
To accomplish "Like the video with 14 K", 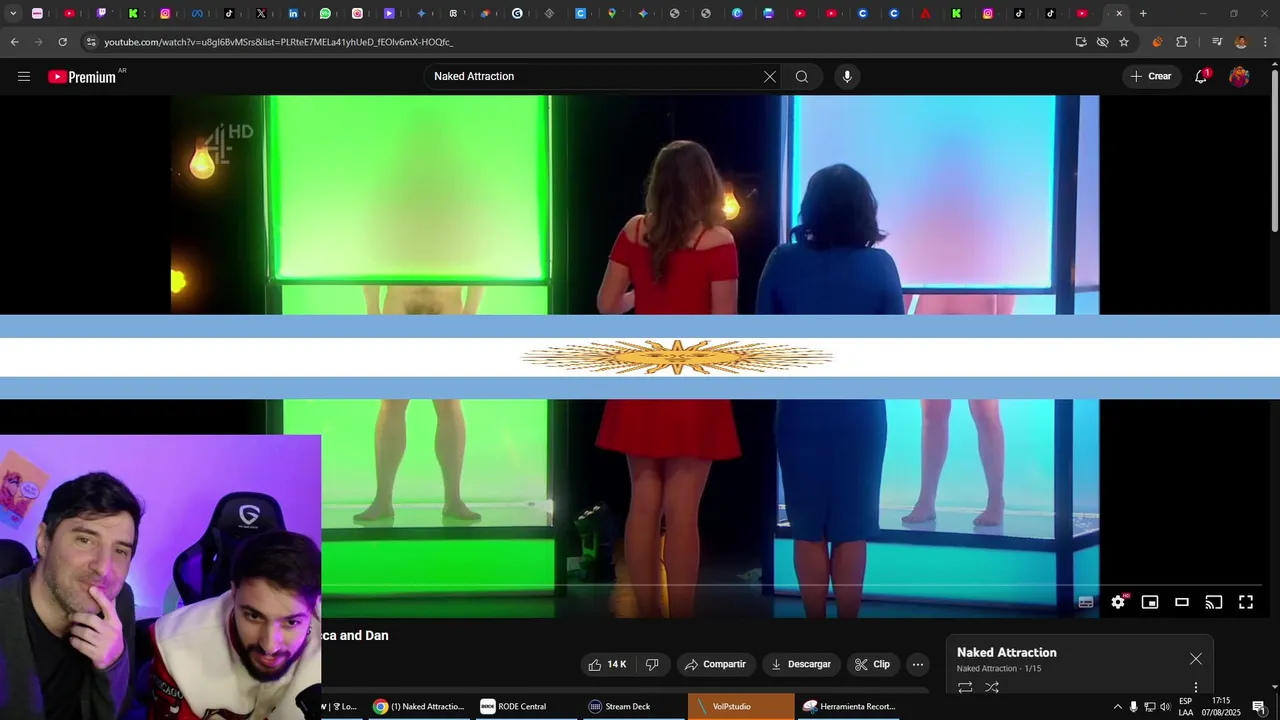I will click(x=608, y=664).
